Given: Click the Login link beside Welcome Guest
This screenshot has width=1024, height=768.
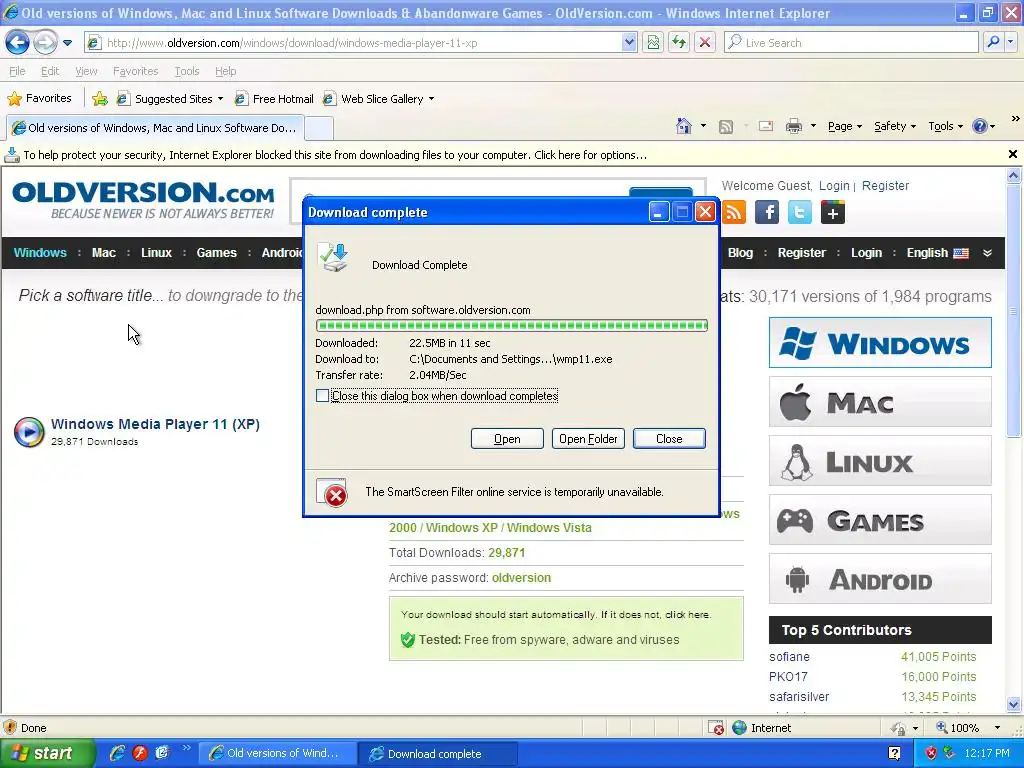Looking at the screenshot, I should click(834, 186).
